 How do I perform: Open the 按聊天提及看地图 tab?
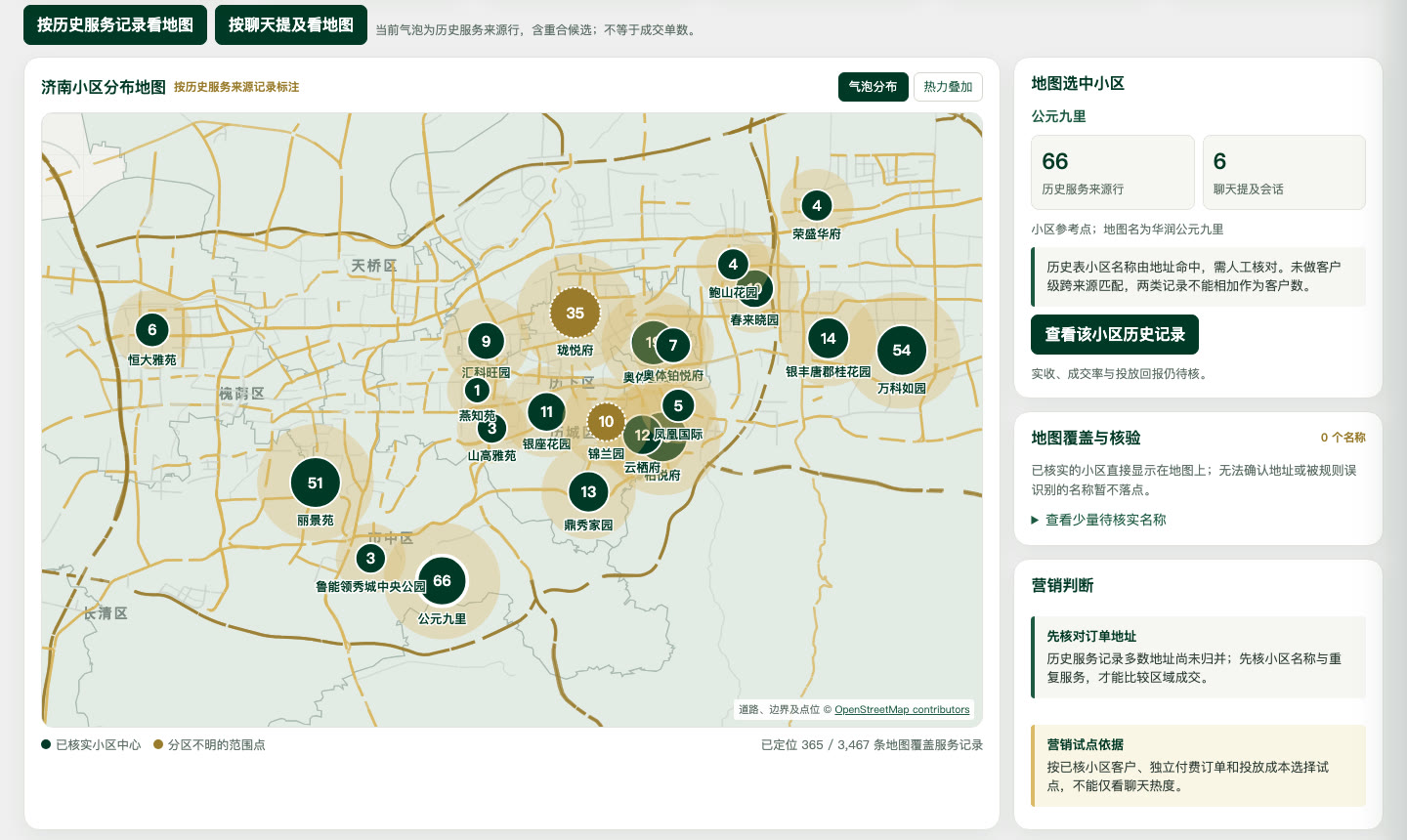coord(291,25)
